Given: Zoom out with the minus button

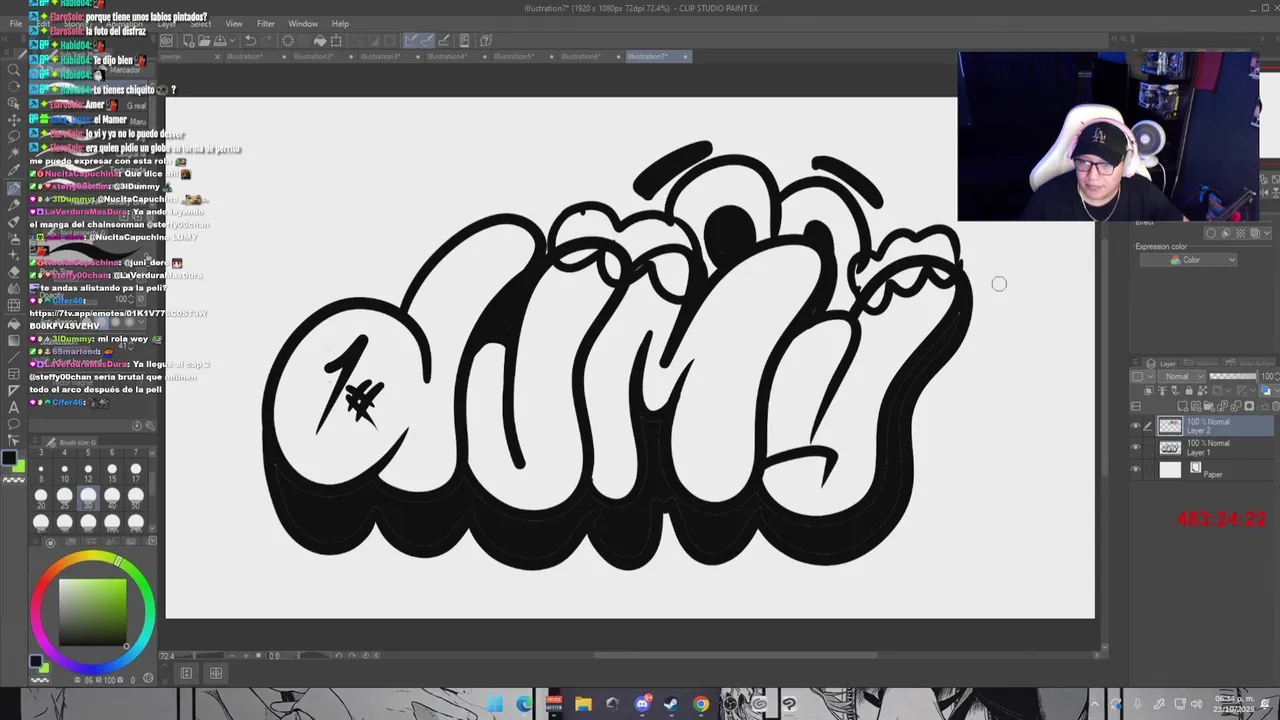Looking at the screenshot, I should 232,656.
